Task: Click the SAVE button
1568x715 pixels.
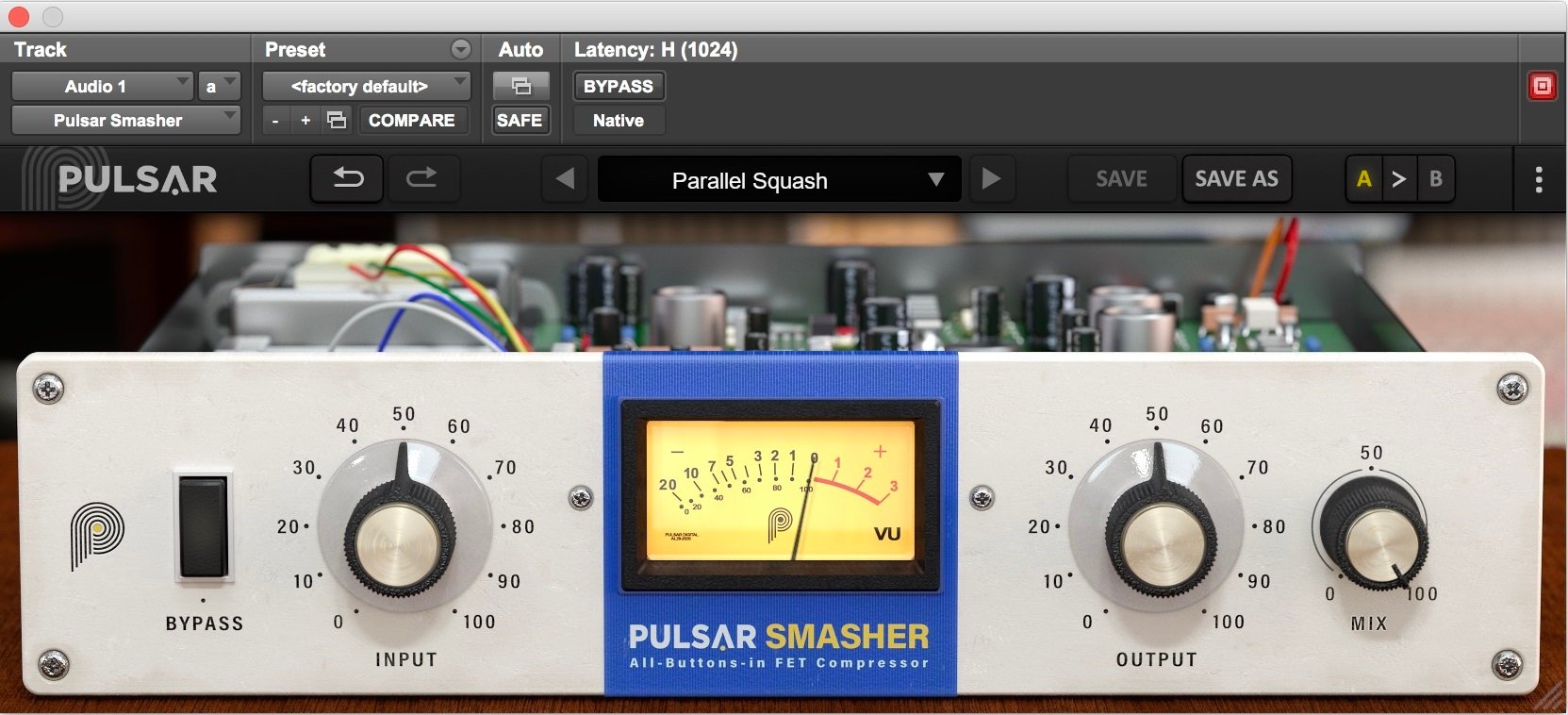Action: pyautogui.click(x=1121, y=179)
